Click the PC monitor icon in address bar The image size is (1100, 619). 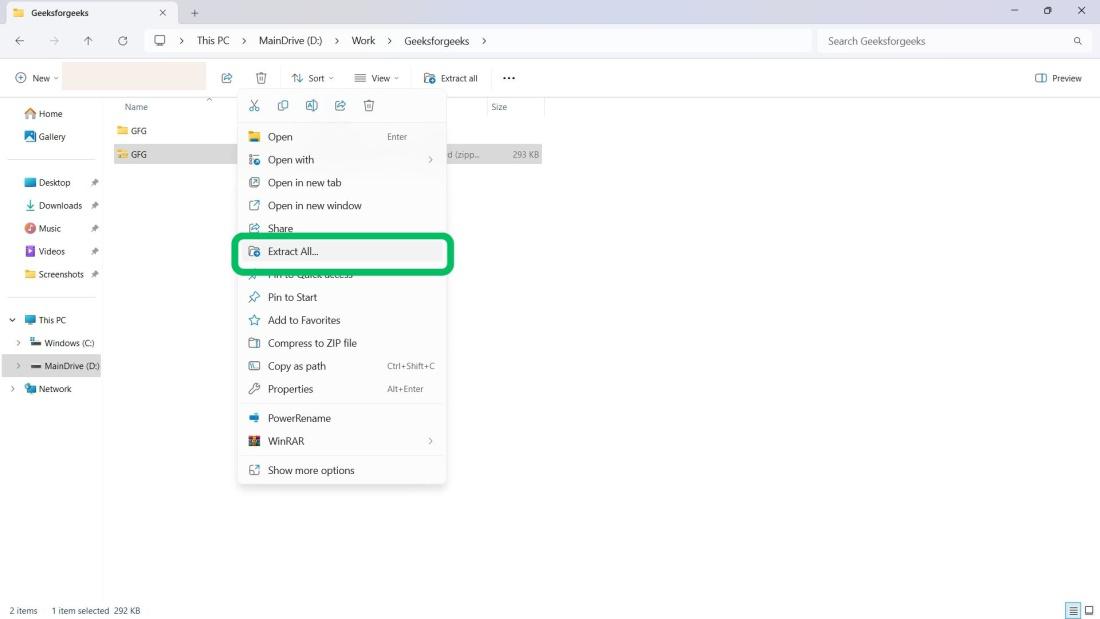click(160, 41)
